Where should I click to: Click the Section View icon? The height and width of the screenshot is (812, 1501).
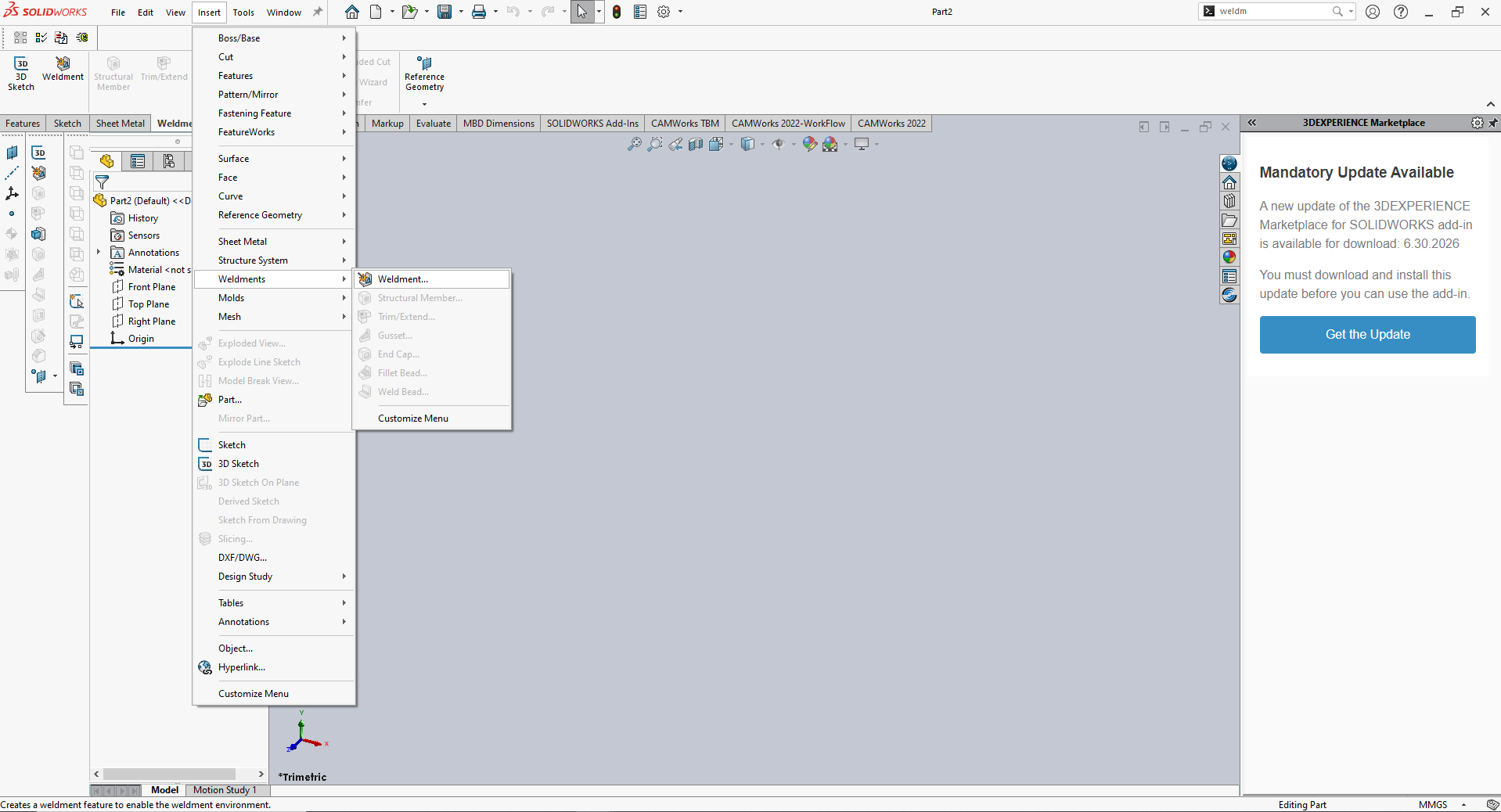(x=695, y=144)
